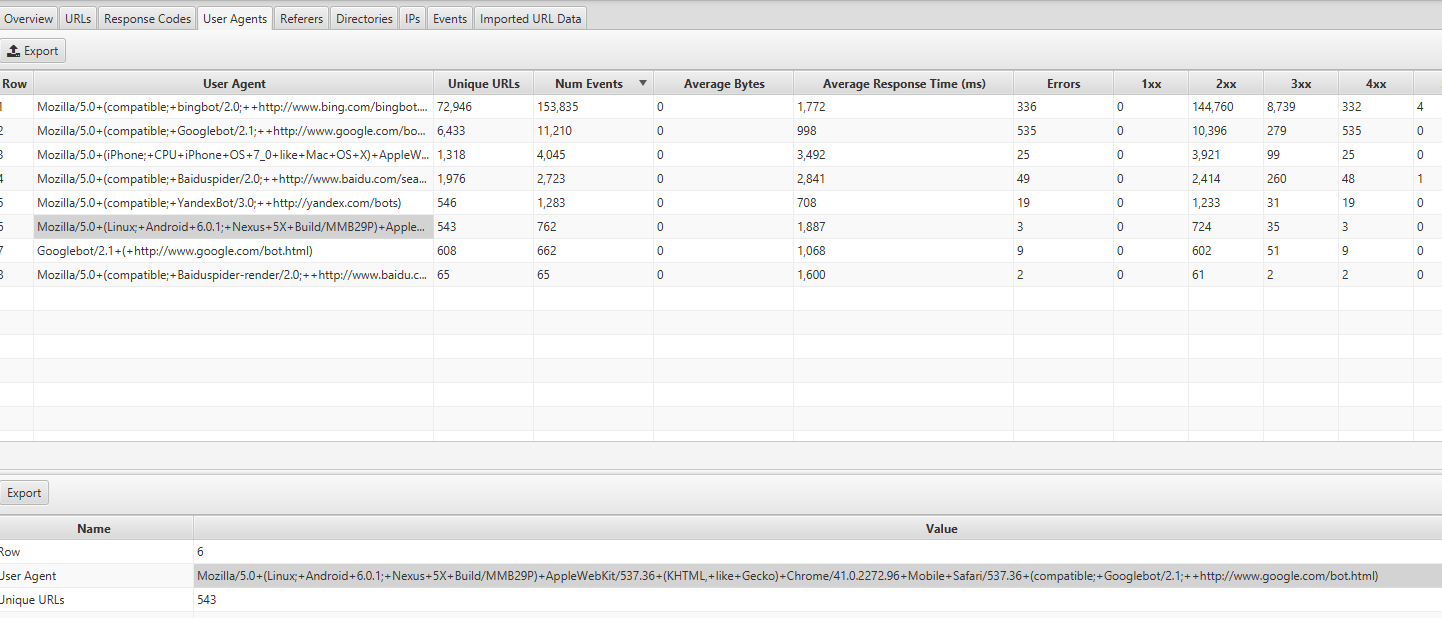Sort by 3xx column header
This screenshot has width=1442, height=618.
[x=1301, y=84]
